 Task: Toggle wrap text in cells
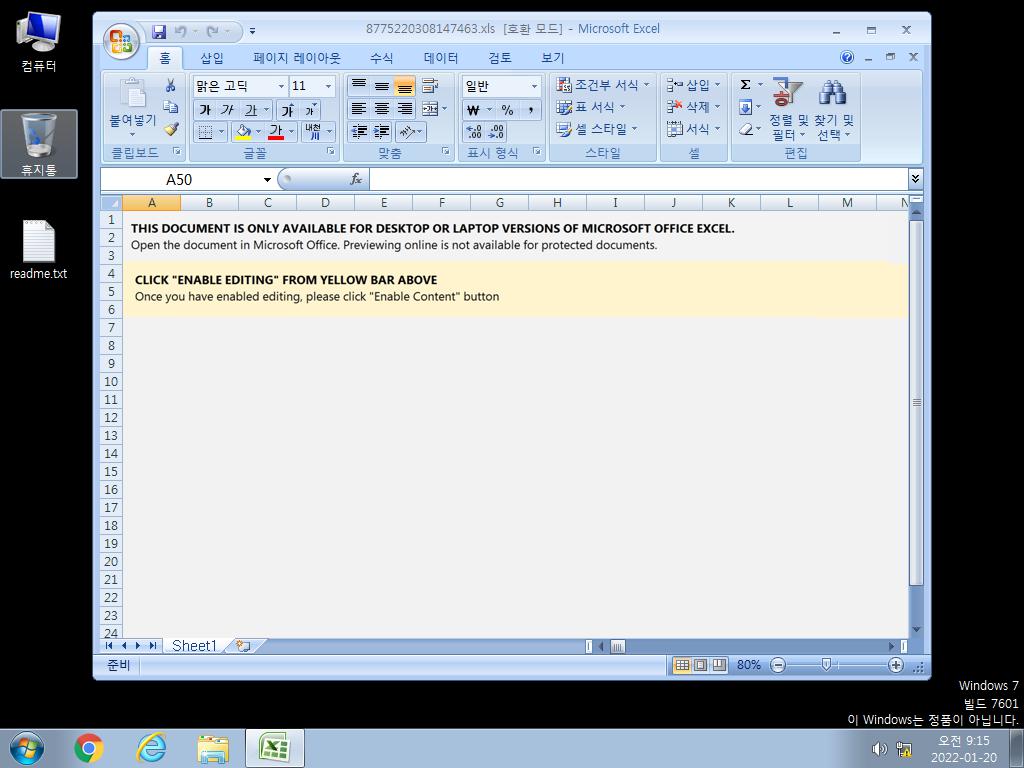430,86
